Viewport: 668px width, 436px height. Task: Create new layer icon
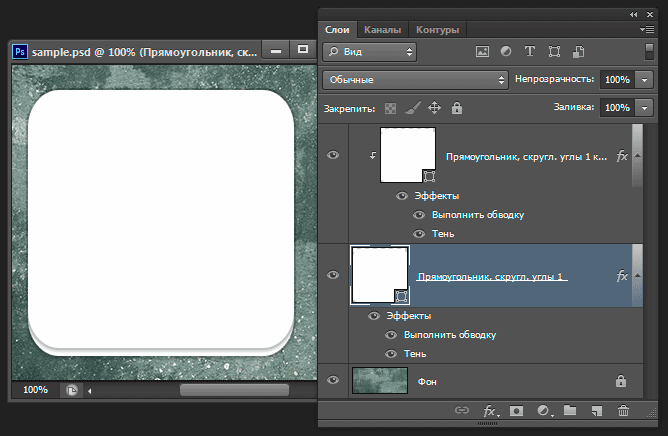pyautogui.click(x=596, y=410)
